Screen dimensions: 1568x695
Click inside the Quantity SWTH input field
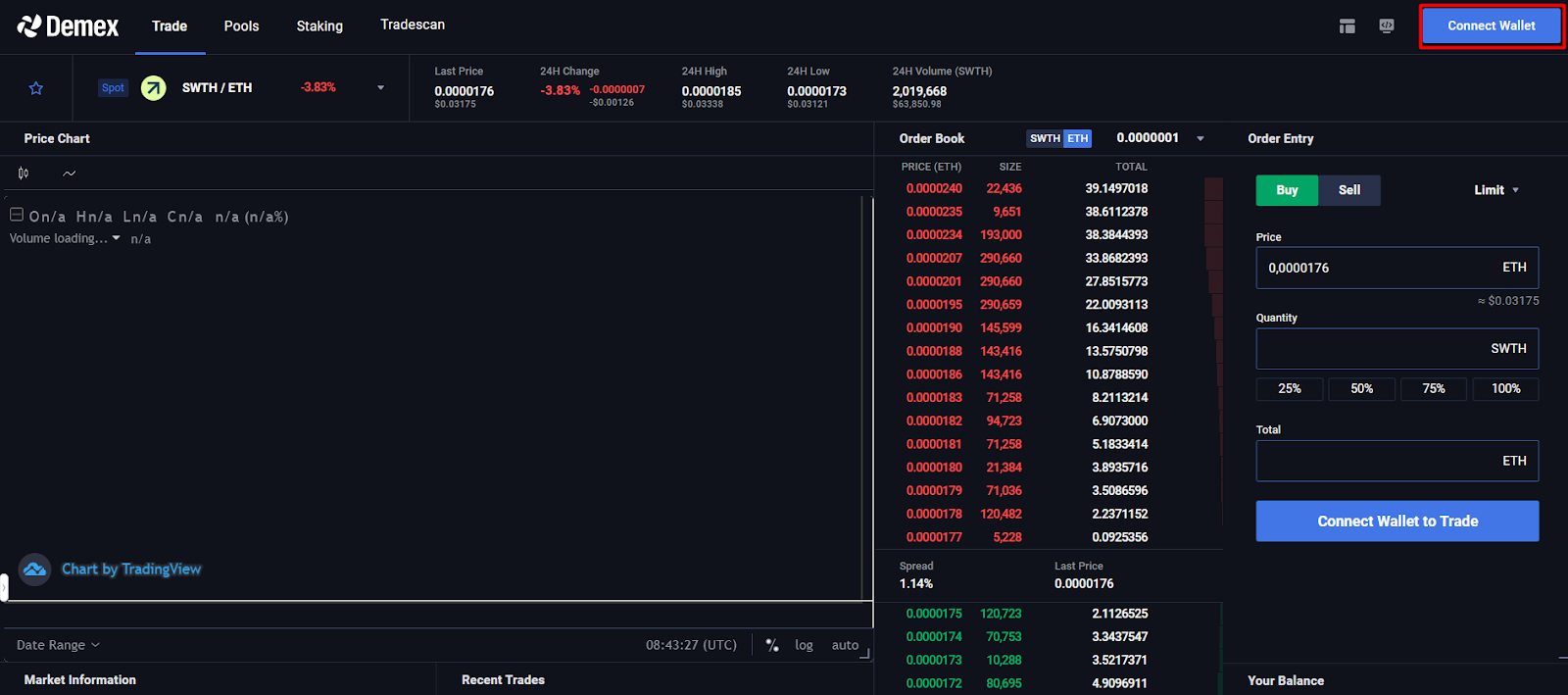coord(1397,349)
